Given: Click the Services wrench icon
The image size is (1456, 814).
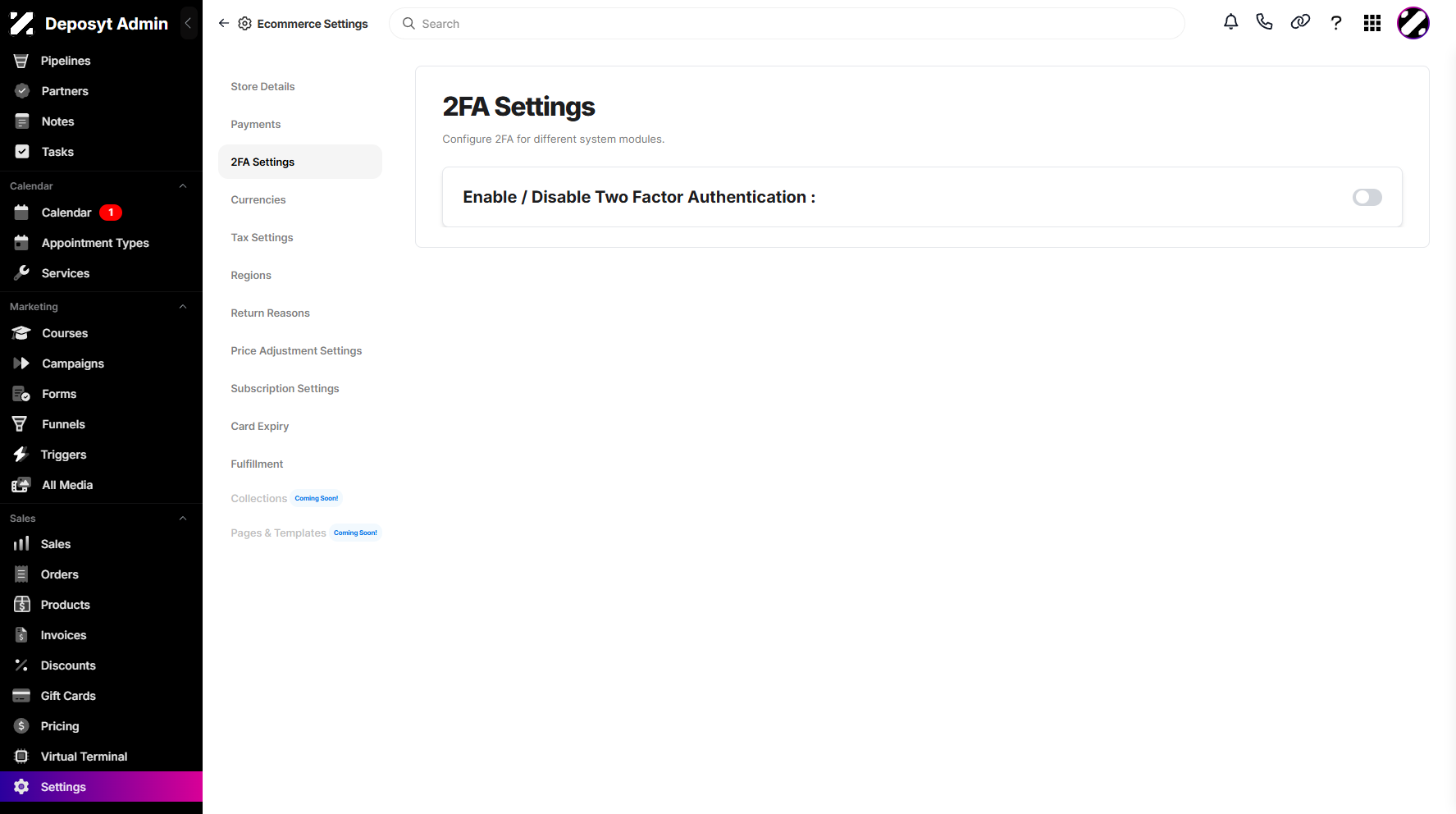Looking at the screenshot, I should click(x=22, y=272).
